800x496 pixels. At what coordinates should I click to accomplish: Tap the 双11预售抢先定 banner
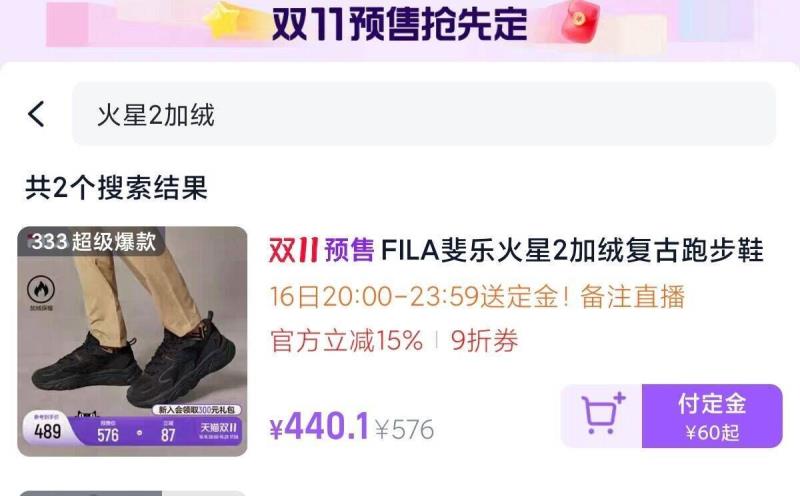click(x=399, y=24)
